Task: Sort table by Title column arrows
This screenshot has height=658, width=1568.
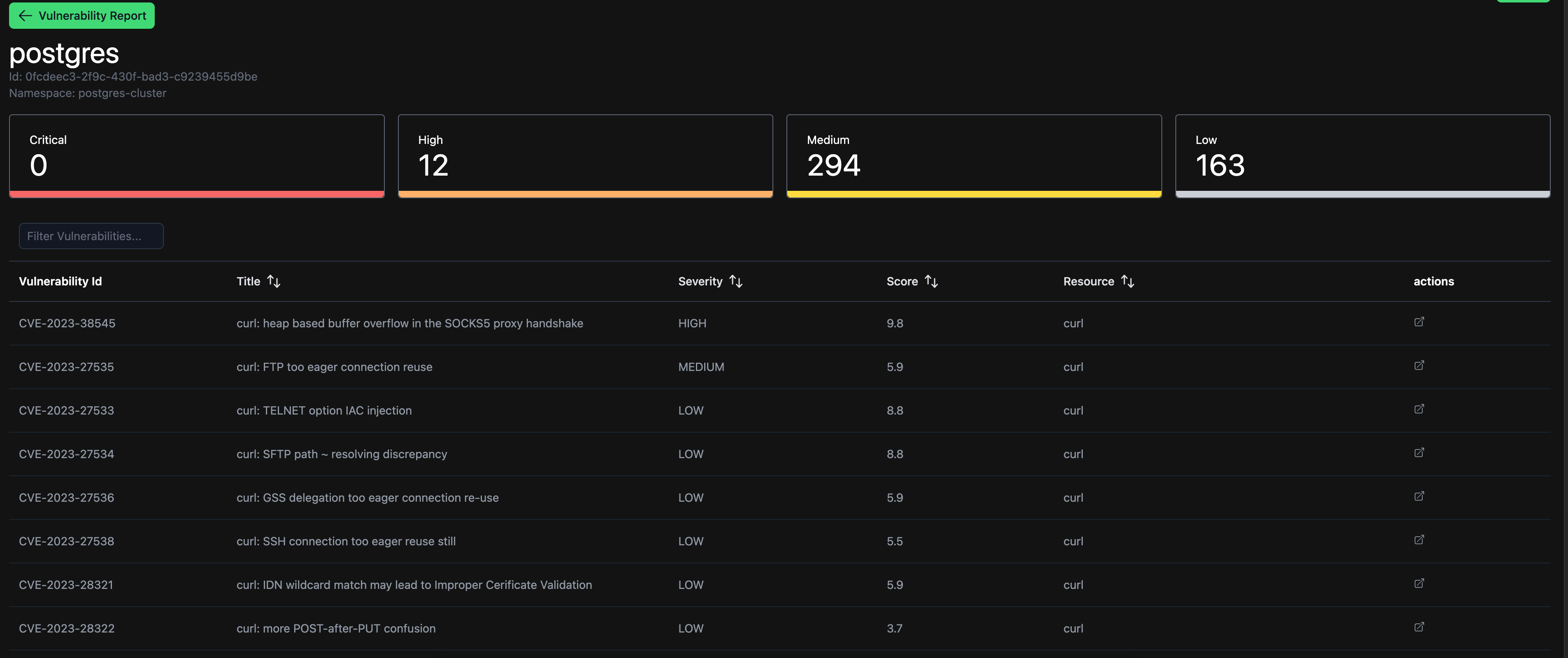Action: [273, 282]
